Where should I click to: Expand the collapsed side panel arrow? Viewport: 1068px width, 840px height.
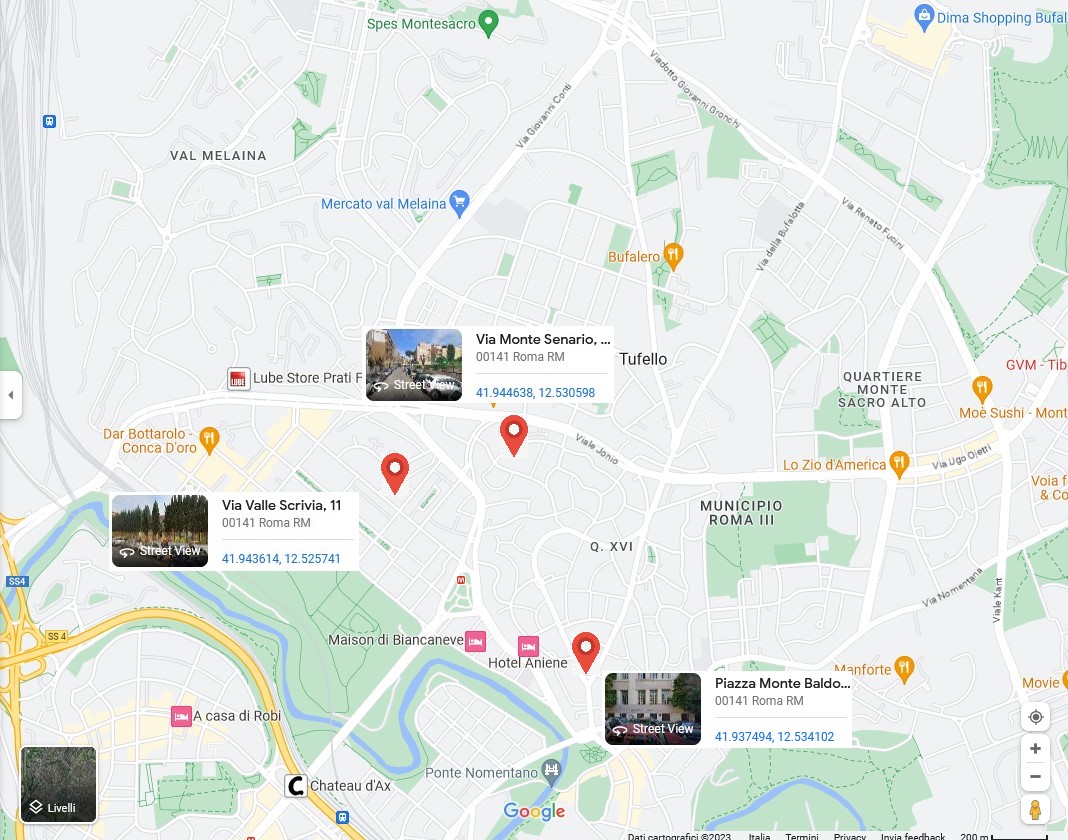tap(10, 394)
